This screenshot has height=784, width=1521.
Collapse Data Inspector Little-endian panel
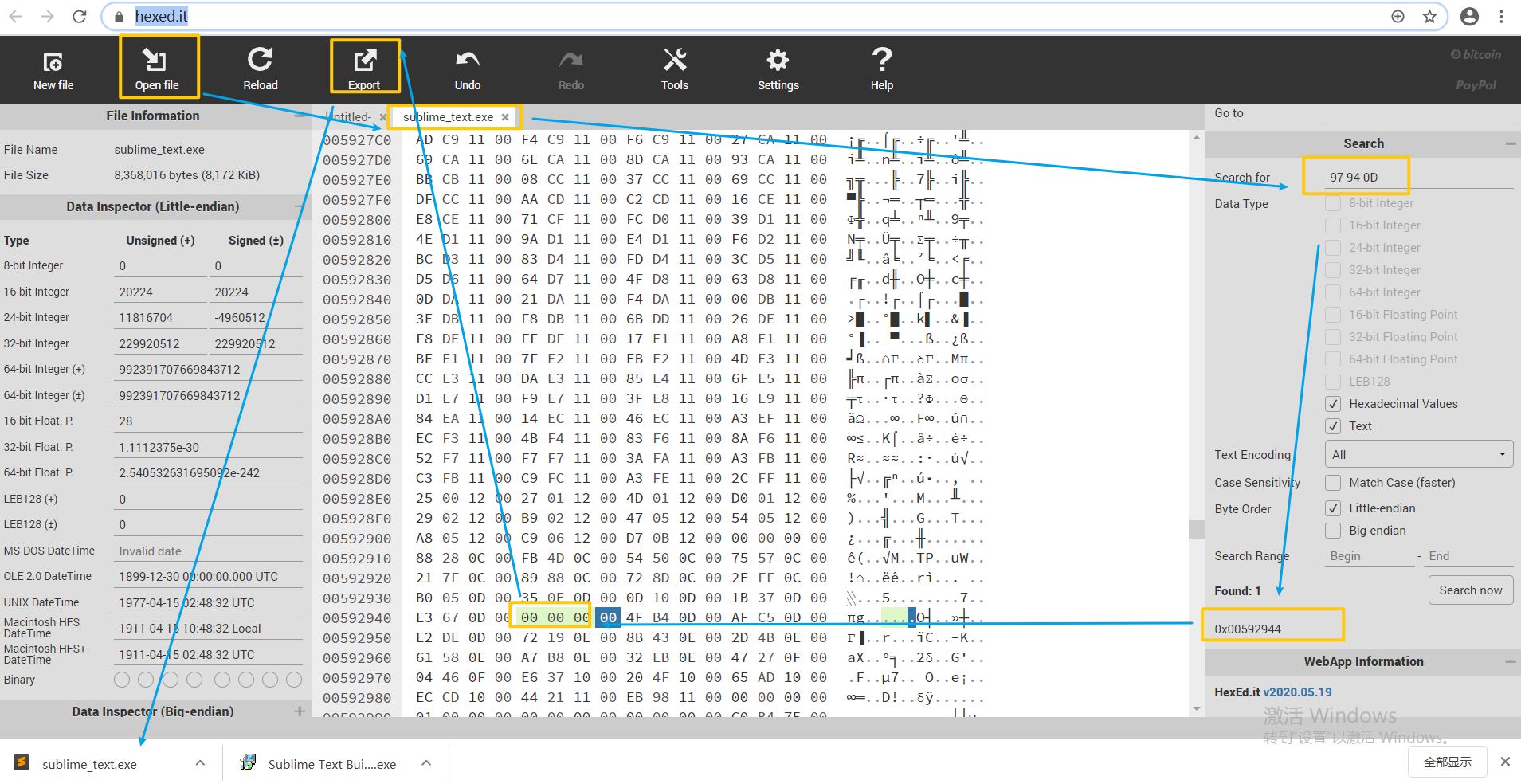tap(300, 206)
